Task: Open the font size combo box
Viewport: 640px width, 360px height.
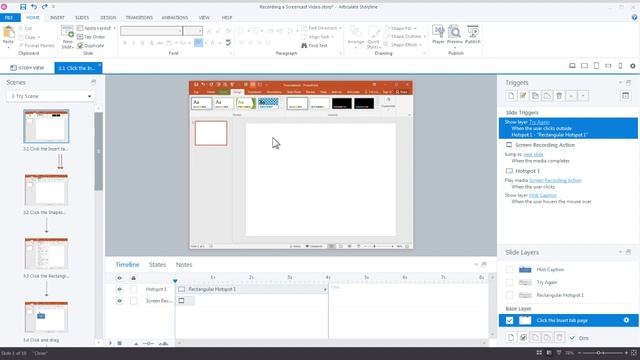Action: point(193,31)
